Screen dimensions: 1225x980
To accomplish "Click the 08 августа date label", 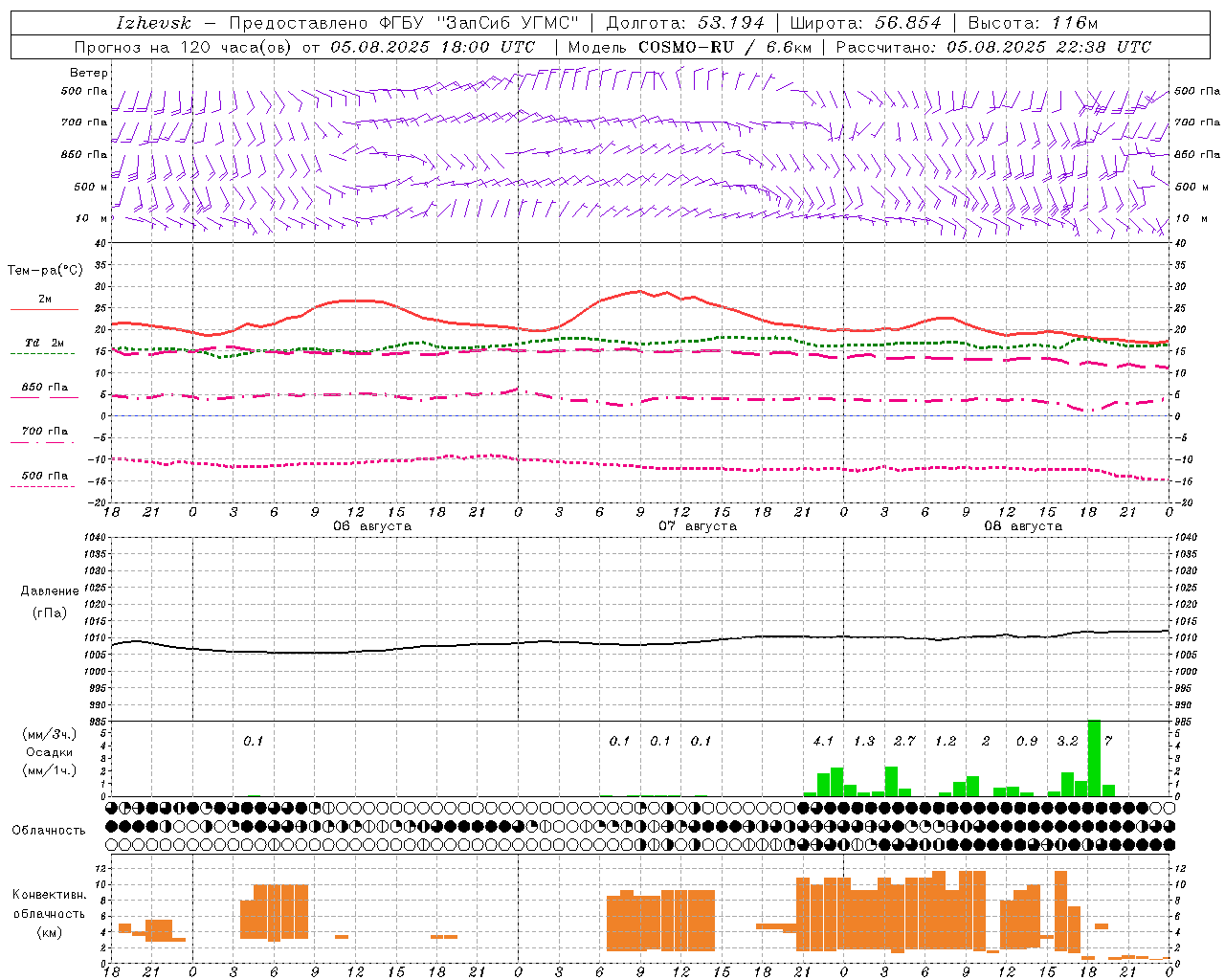I will pyautogui.click(x=1023, y=526).
